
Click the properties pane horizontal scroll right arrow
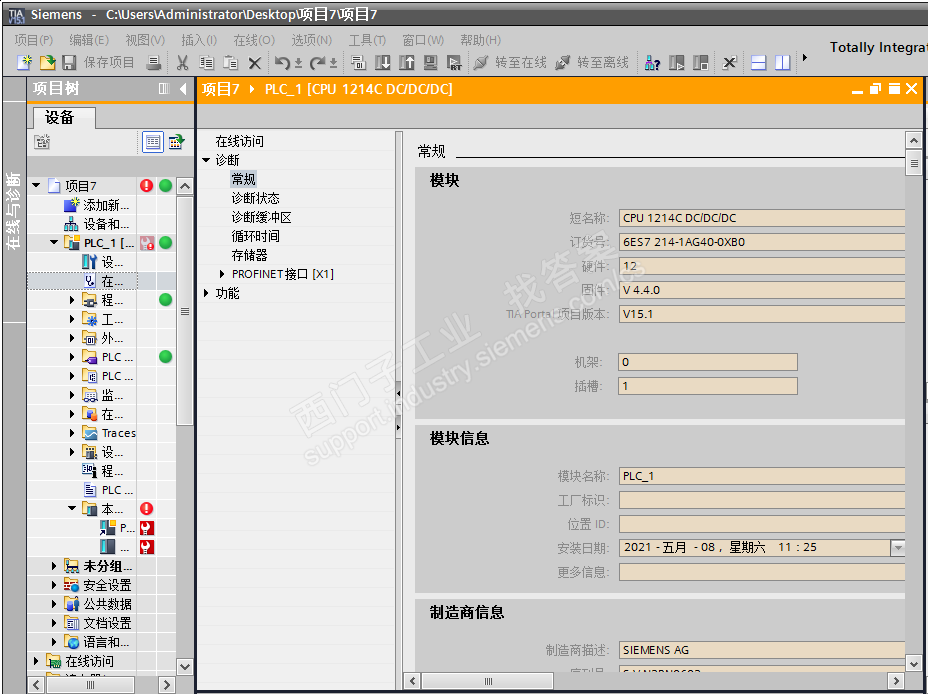pos(896,681)
